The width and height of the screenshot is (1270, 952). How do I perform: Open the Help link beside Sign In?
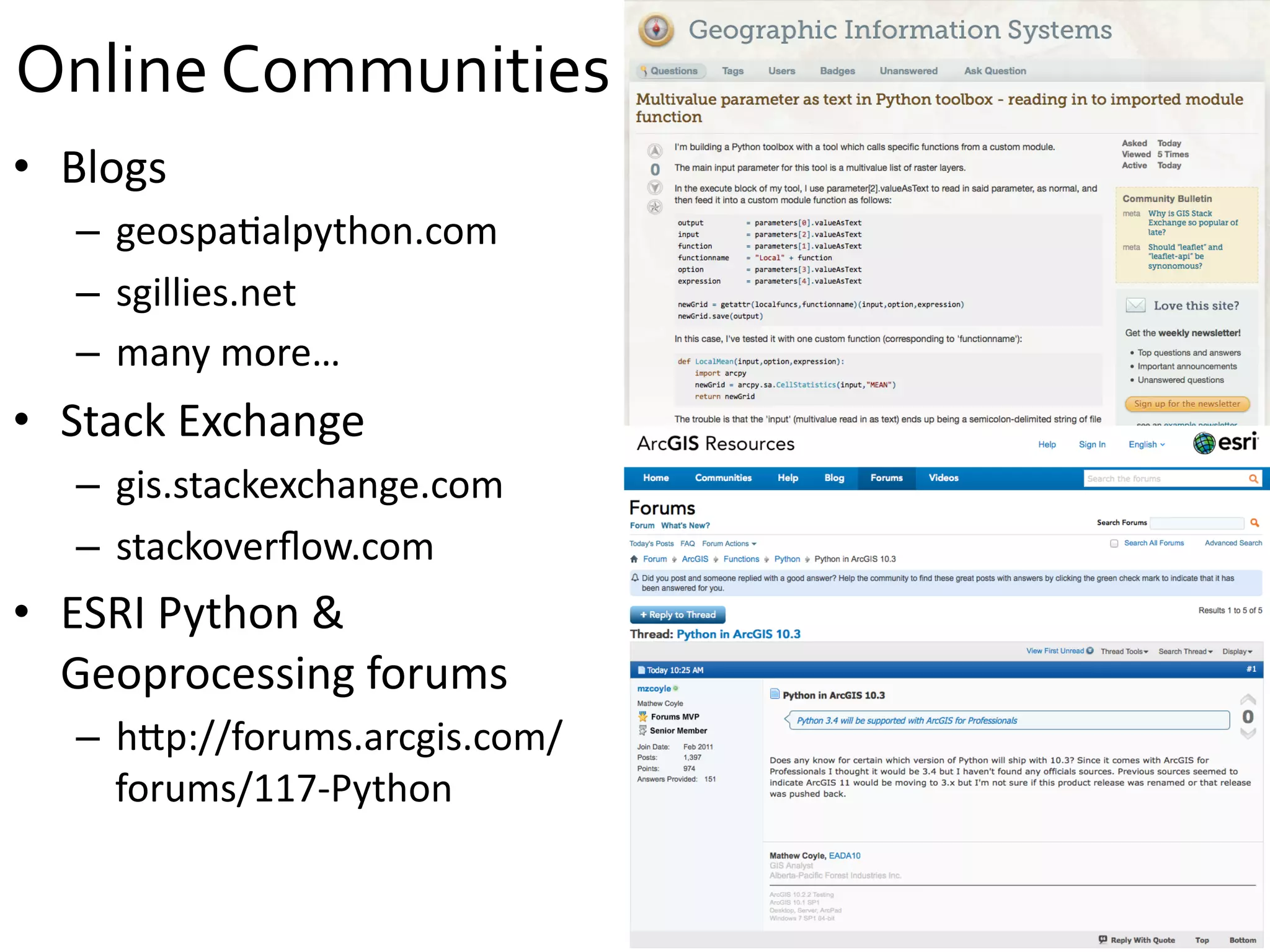coord(1047,444)
